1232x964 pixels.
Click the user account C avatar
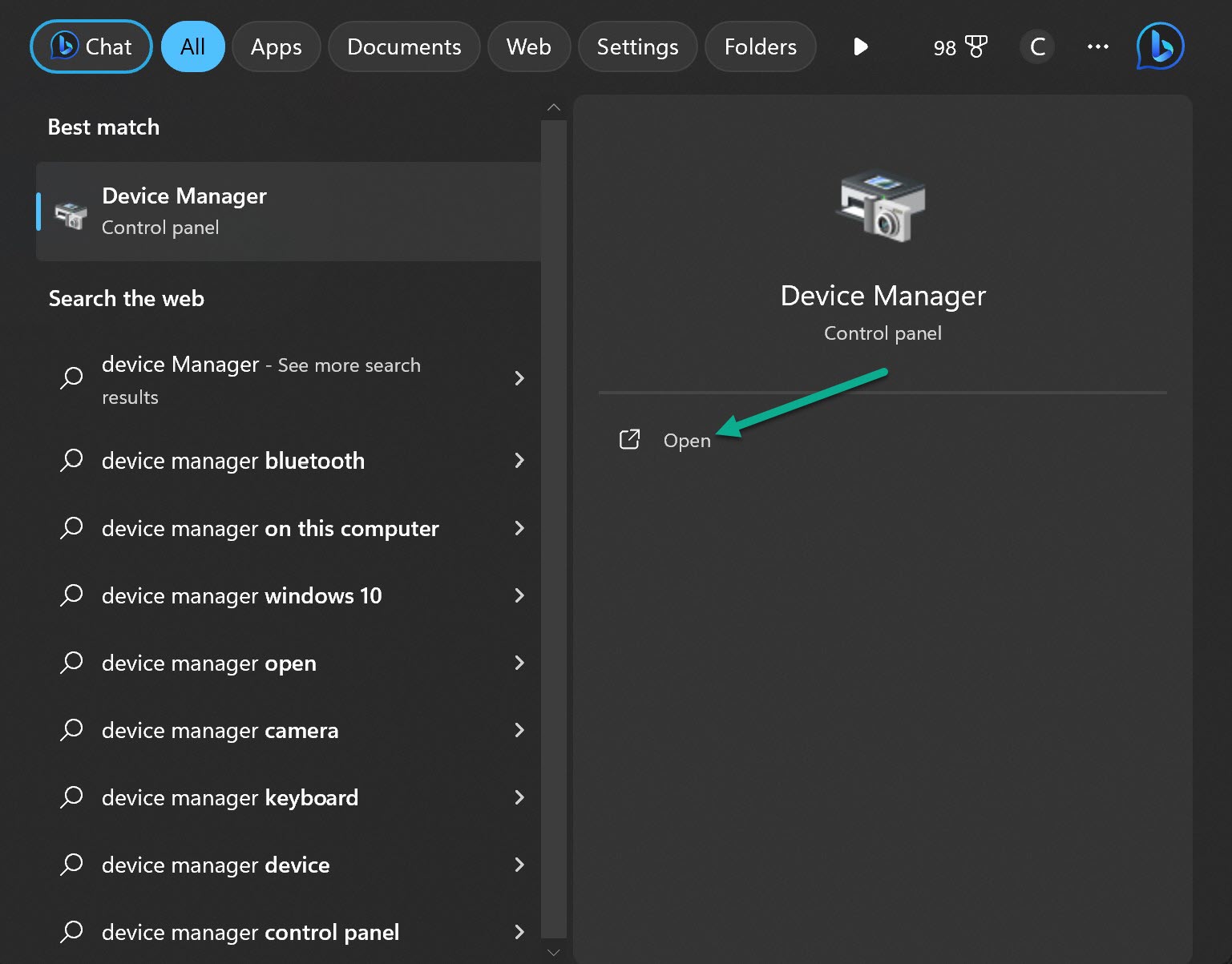point(1036,47)
